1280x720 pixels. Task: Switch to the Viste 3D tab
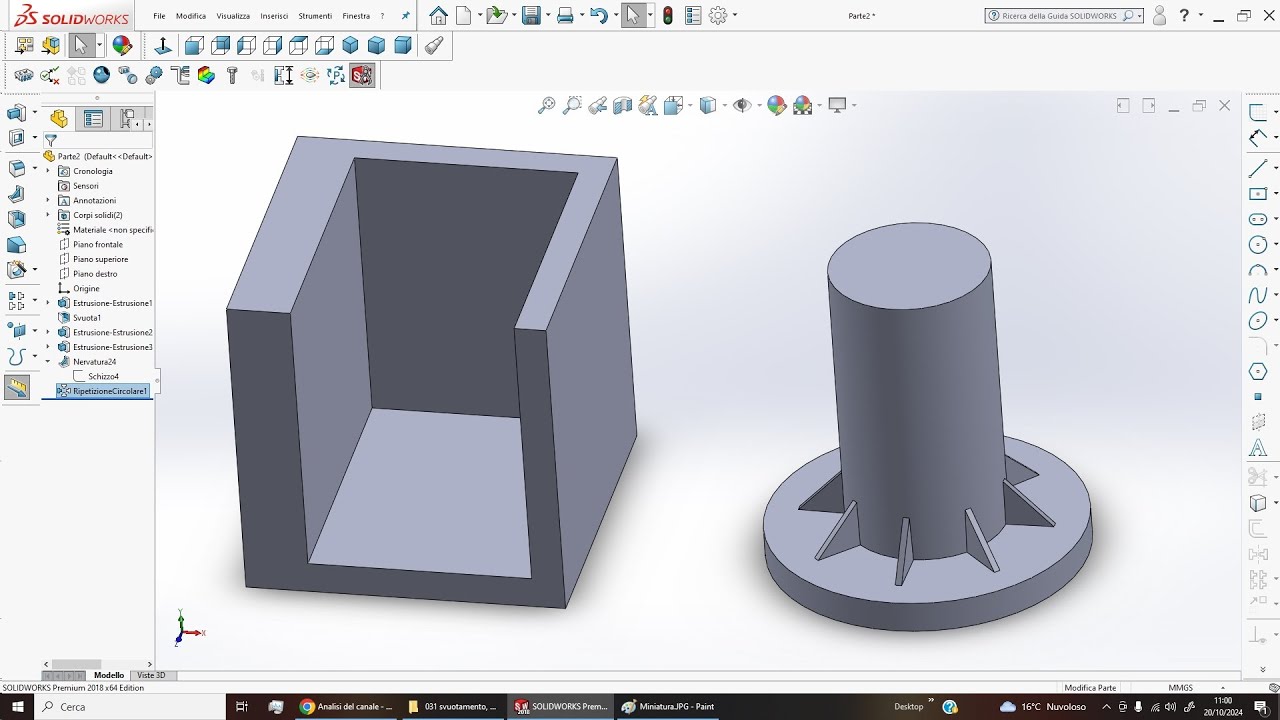click(x=151, y=675)
